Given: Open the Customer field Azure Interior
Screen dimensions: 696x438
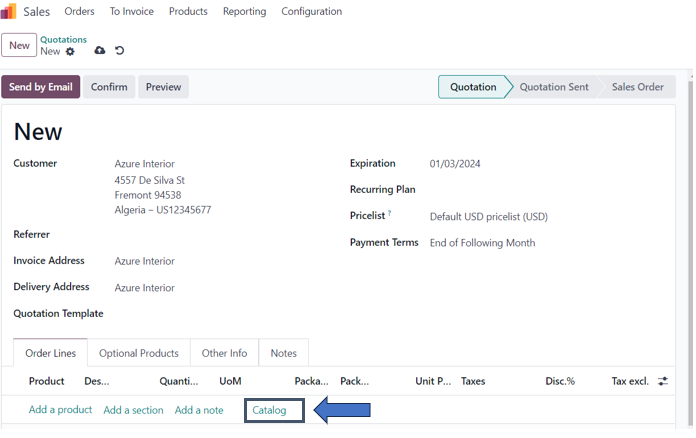Looking at the screenshot, I should tap(145, 164).
